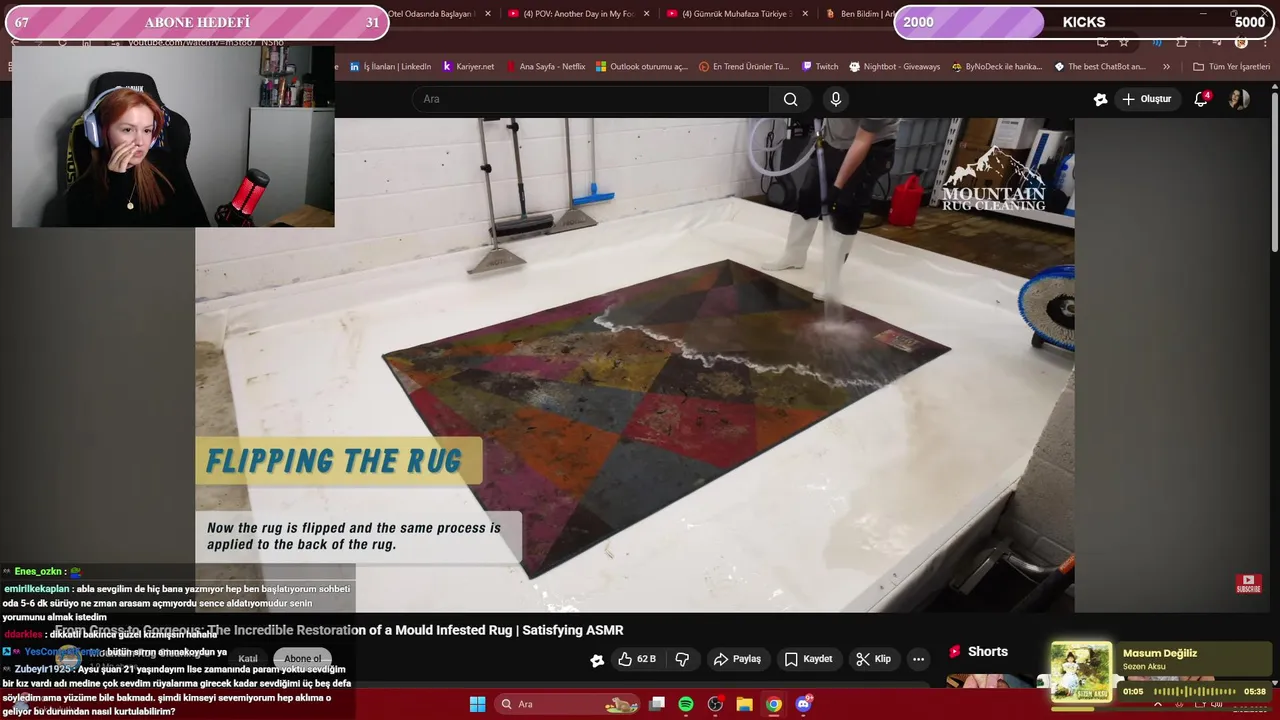Image resolution: width=1280 pixels, height=720 pixels.
Task: Dislike the video with thumbs down
Action: tap(682, 659)
